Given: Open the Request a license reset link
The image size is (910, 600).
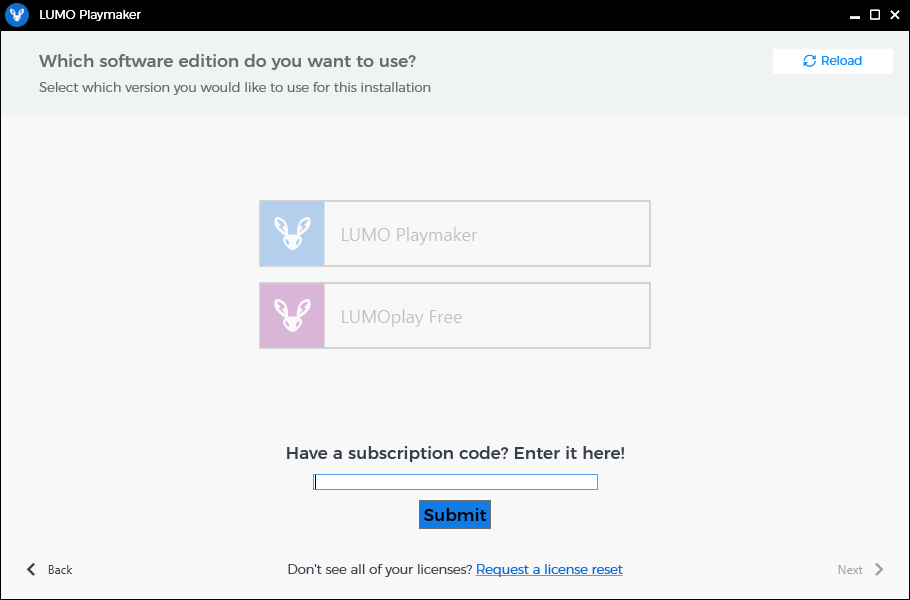Looking at the screenshot, I should pos(549,569).
